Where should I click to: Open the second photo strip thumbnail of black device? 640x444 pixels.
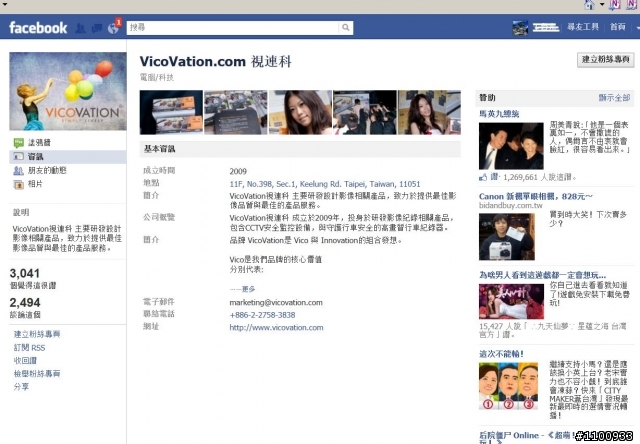tap(236, 112)
